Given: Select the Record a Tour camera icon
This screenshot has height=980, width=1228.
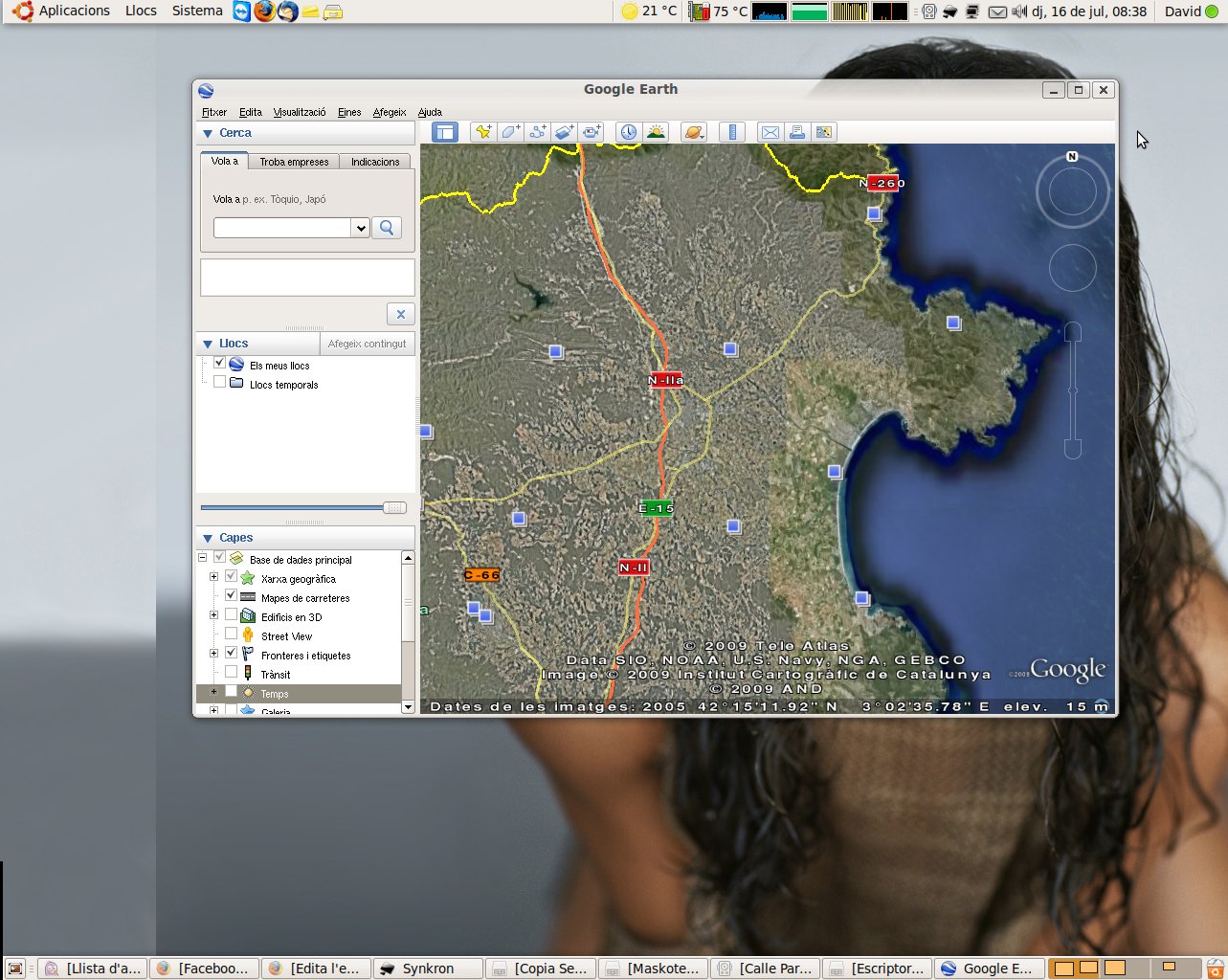Looking at the screenshot, I should (x=592, y=132).
